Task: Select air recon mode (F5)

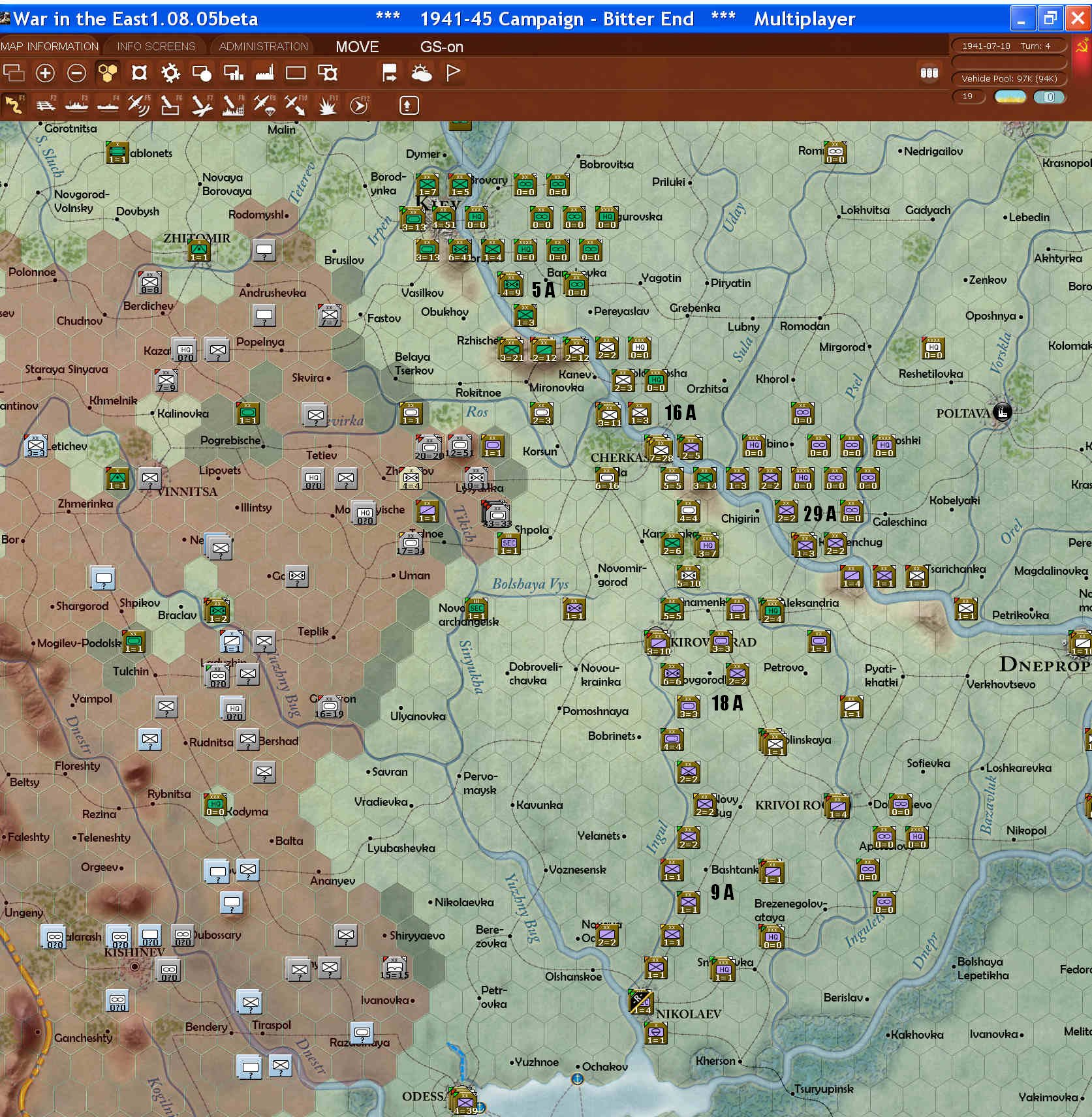Action: pyautogui.click(x=138, y=105)
